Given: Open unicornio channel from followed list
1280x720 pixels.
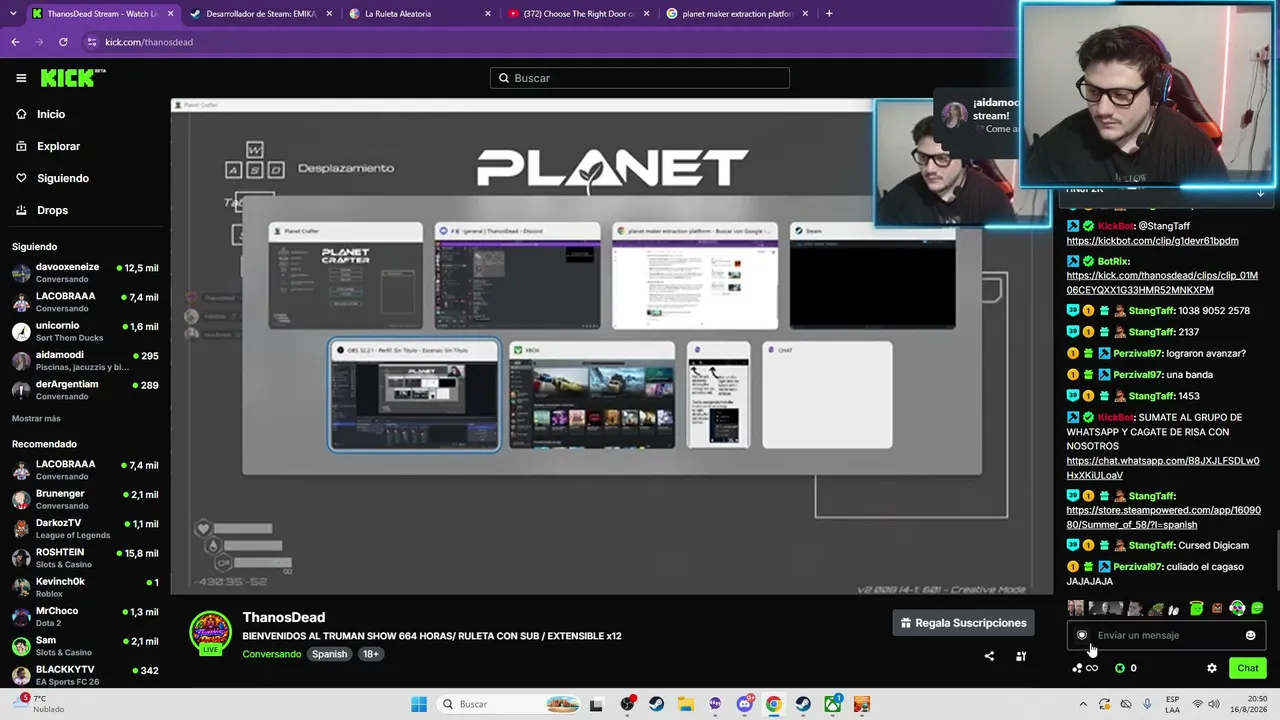Looking at the screenshot, I should 84,331.
